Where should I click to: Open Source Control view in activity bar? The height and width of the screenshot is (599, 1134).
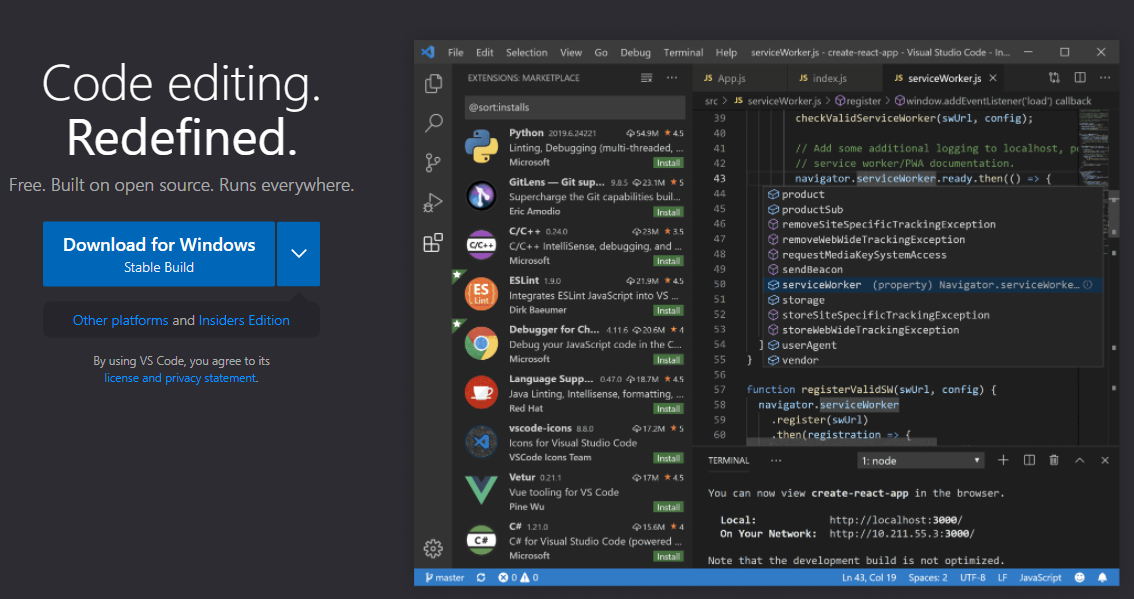pos(433,162)
